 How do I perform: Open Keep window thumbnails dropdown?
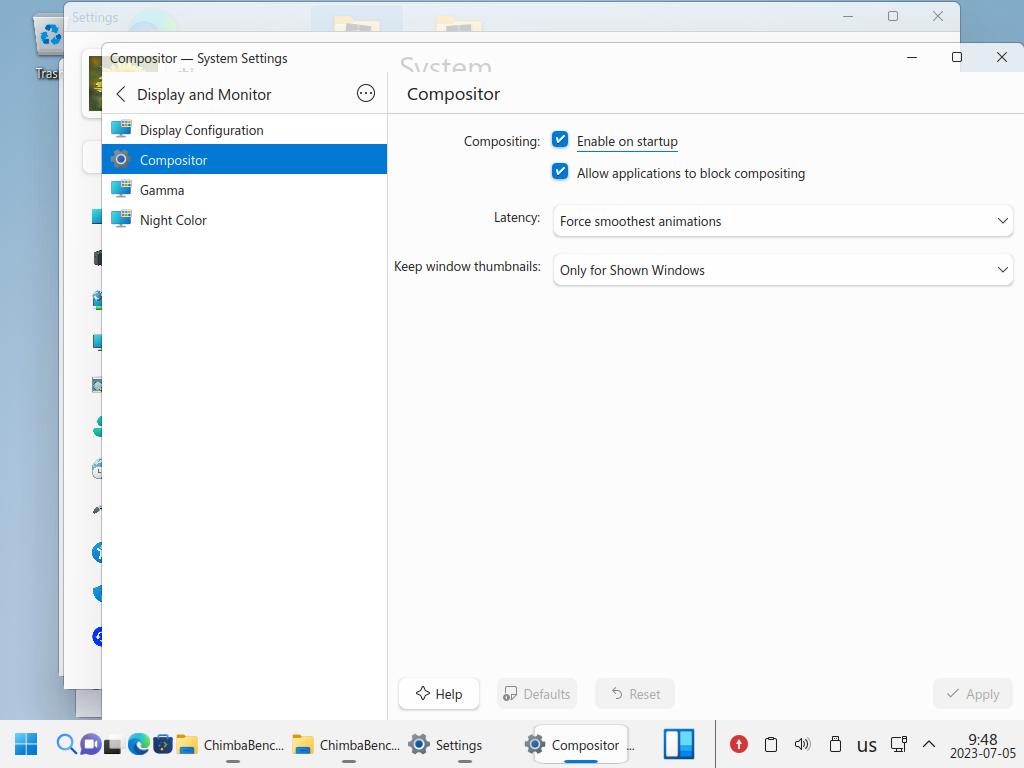click(x=782, y=270)
